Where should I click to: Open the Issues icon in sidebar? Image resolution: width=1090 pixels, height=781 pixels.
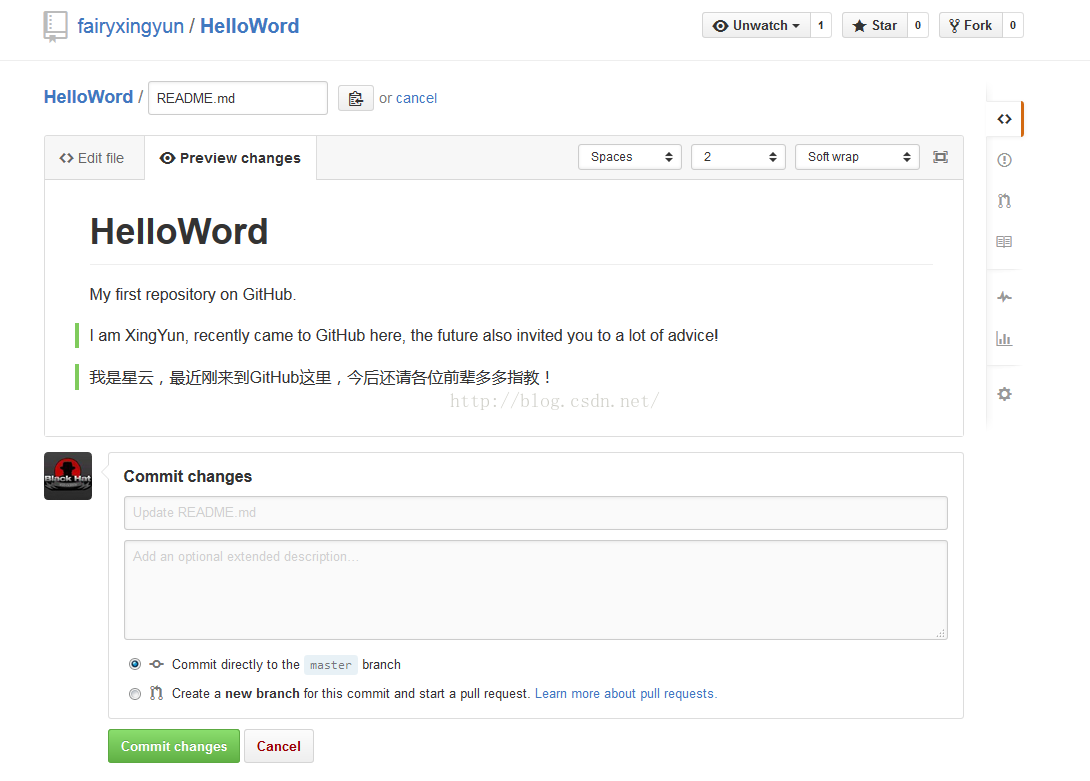coord(1004,160)
